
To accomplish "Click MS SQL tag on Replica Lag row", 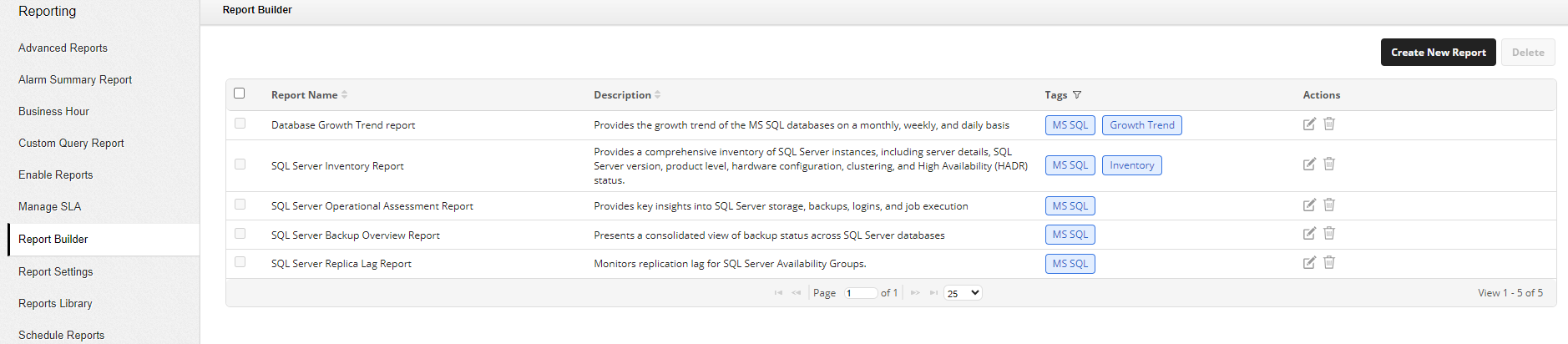I will [x=1070, y=264].
